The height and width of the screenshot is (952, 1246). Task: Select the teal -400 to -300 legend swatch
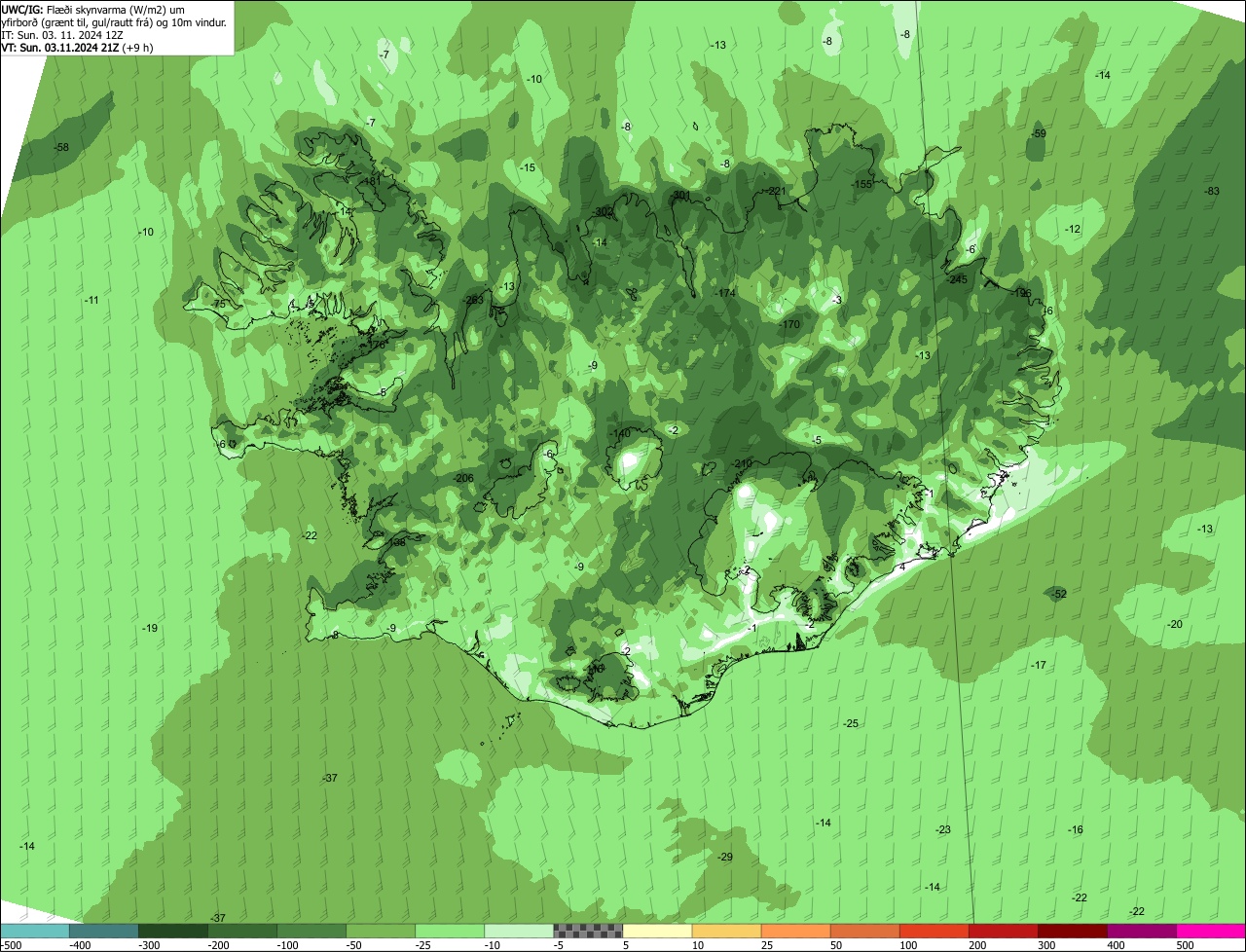[x=103, y=931]
